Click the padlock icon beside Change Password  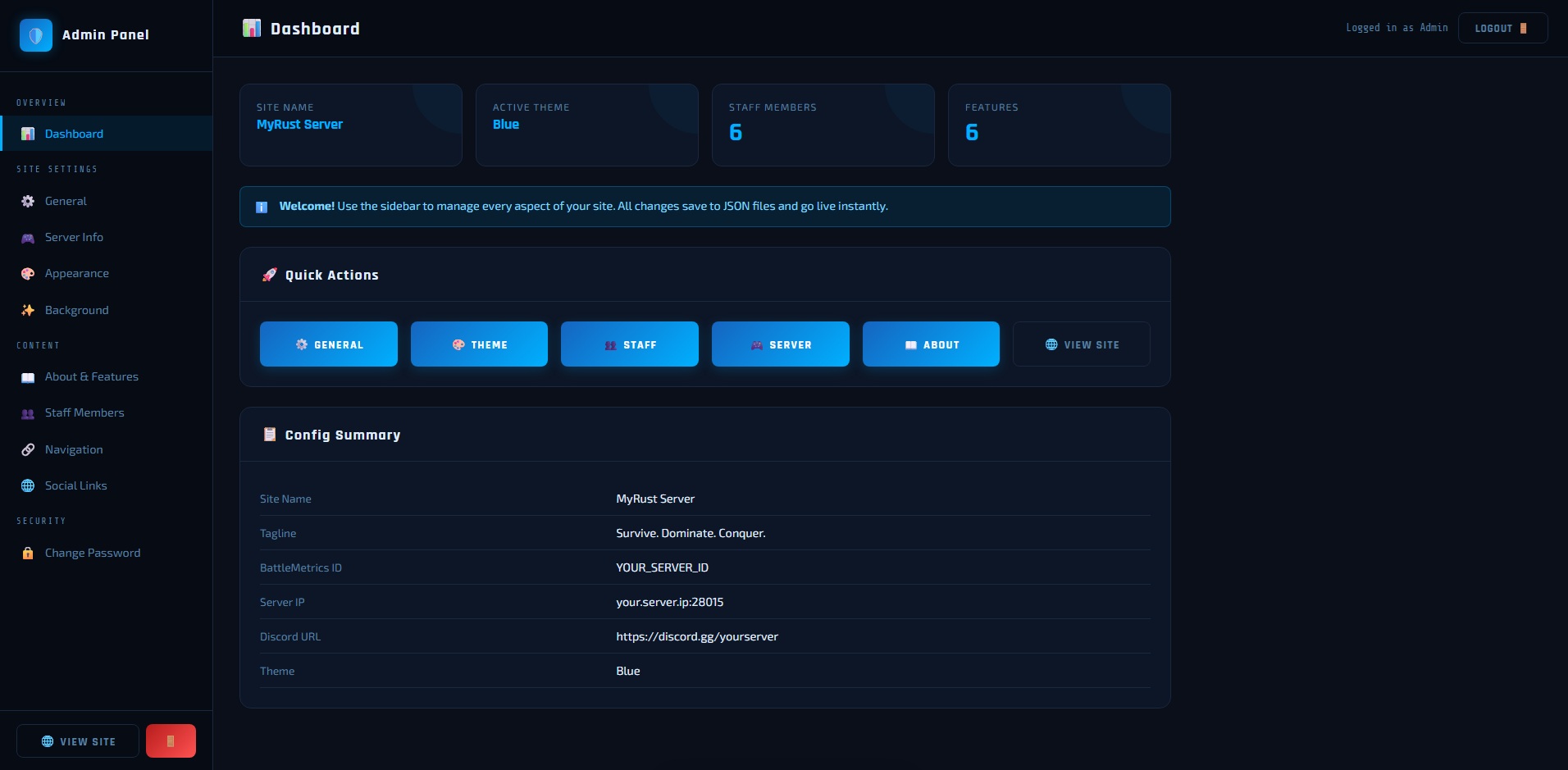coord(28,553)
